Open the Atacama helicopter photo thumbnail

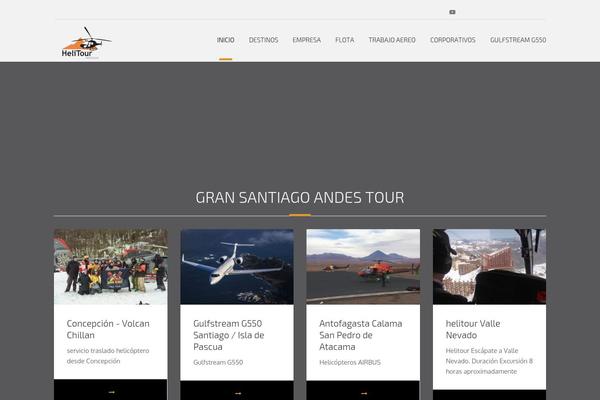click(363, 266)
